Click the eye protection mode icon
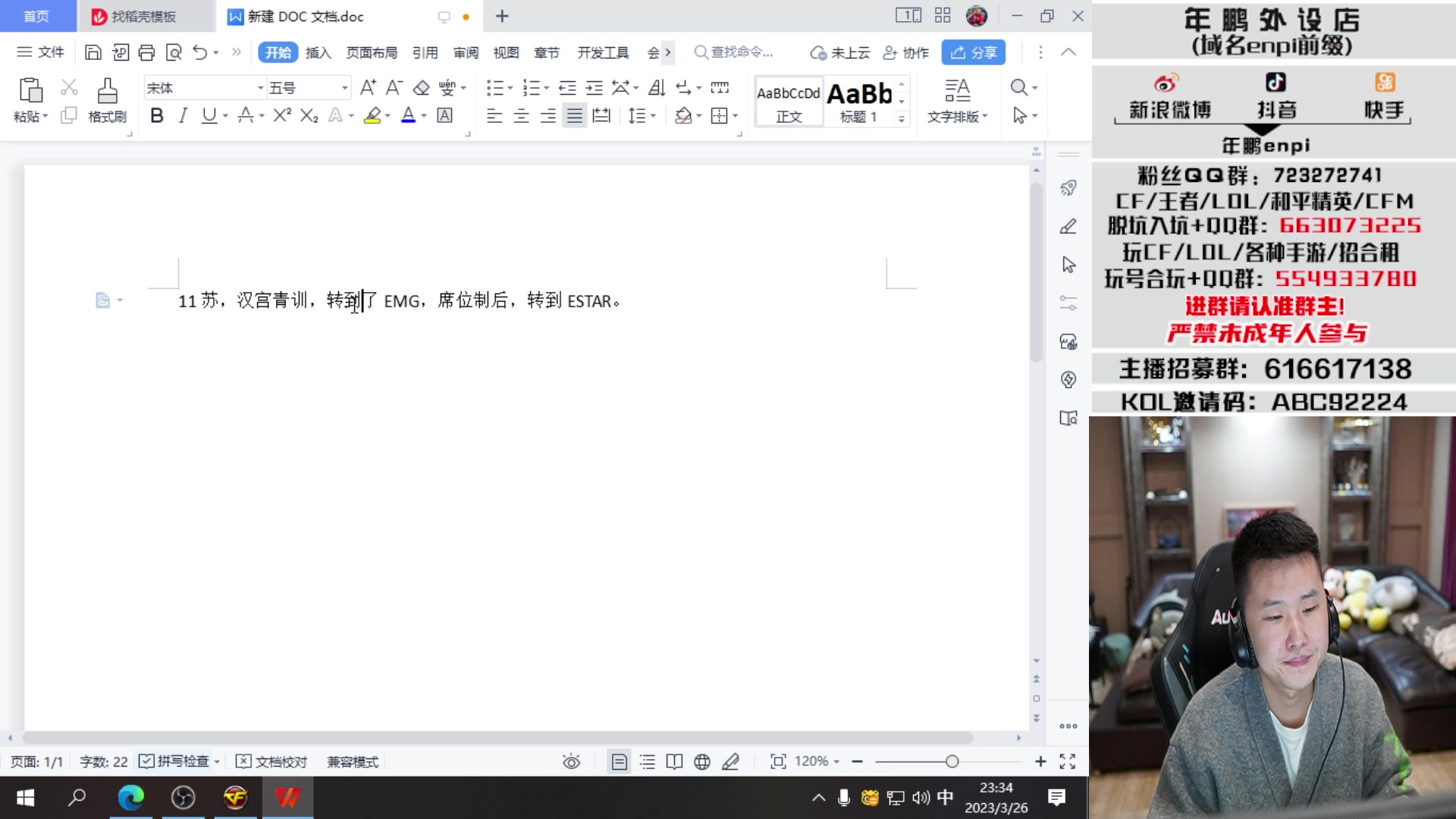Viewport: 1456px width, 819px height. pos(572,761)
